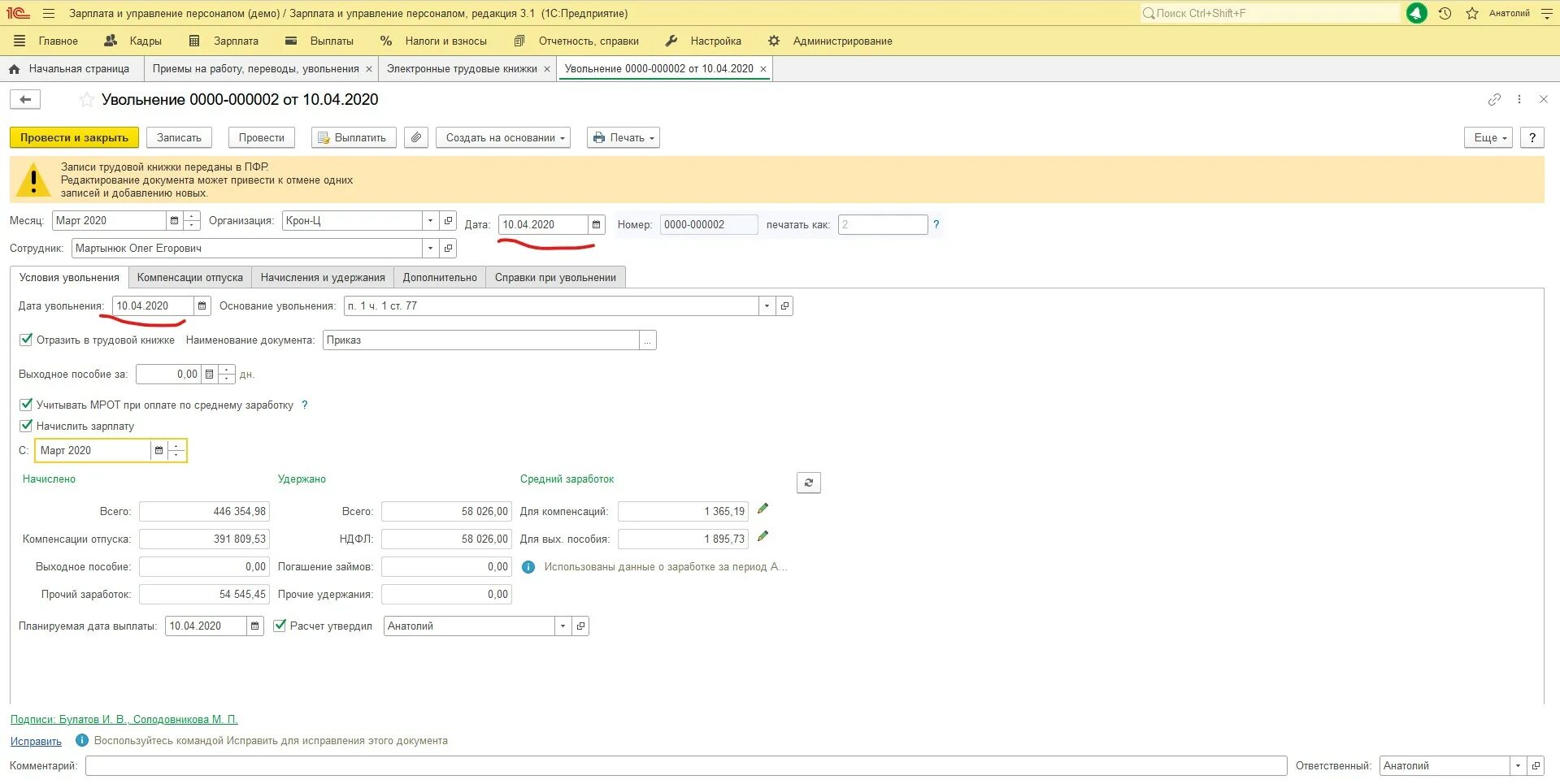
Task: Open calculator for Выходное пособие days
Action: coord(209,374)
